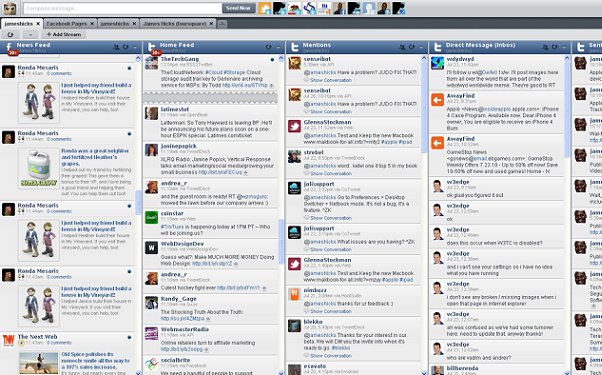Click the Twitter icon in Mentions header
602x375 pixels.
tap(294, 47)
